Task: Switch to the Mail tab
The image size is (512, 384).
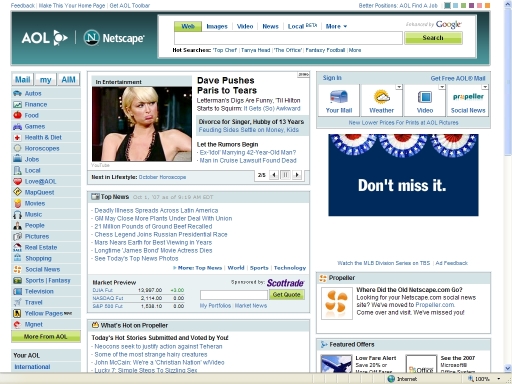Action: (x=23, y=80)
